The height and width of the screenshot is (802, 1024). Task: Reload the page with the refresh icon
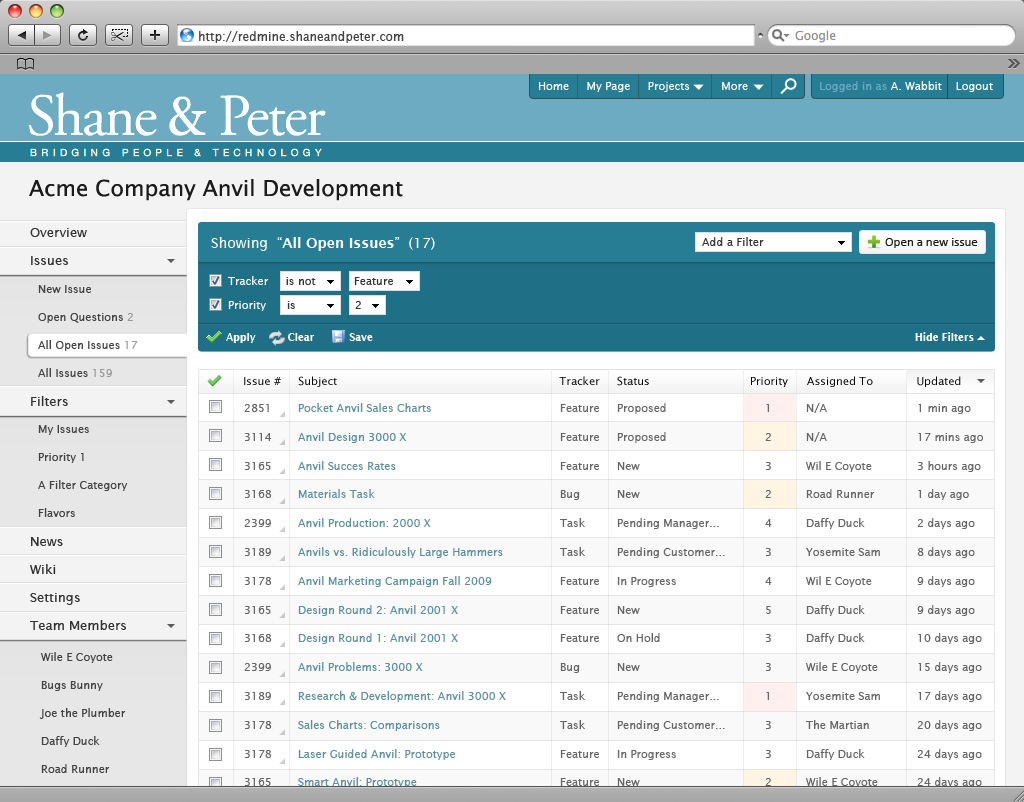83,35
